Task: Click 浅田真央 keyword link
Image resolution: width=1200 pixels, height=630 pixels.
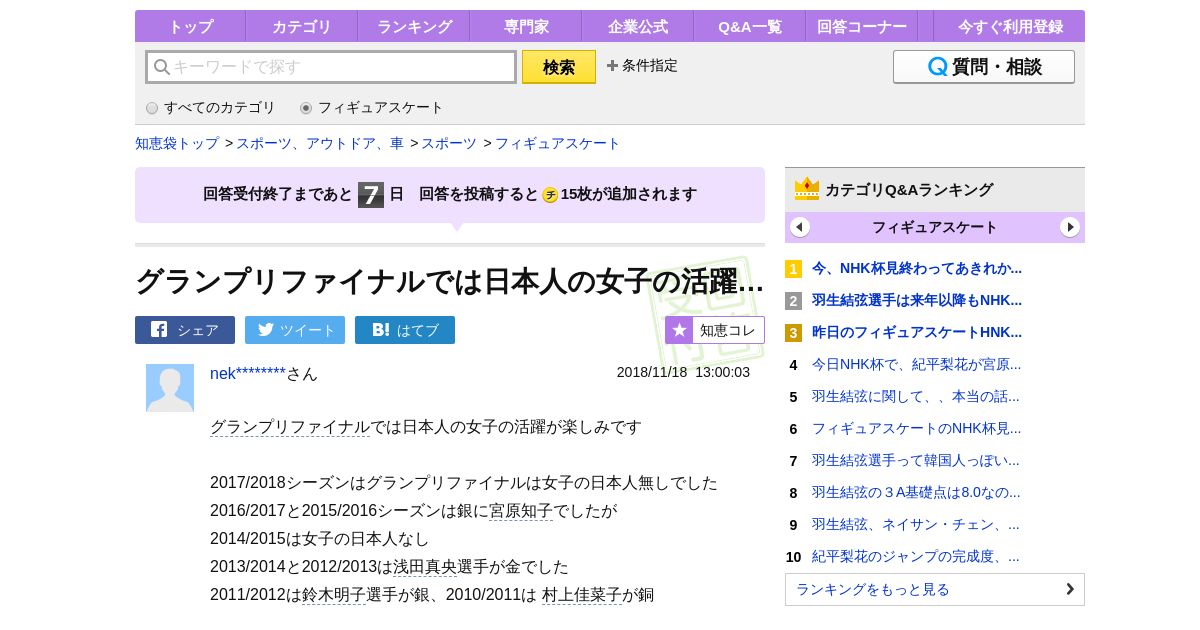Action: click(x=425, y=567)
